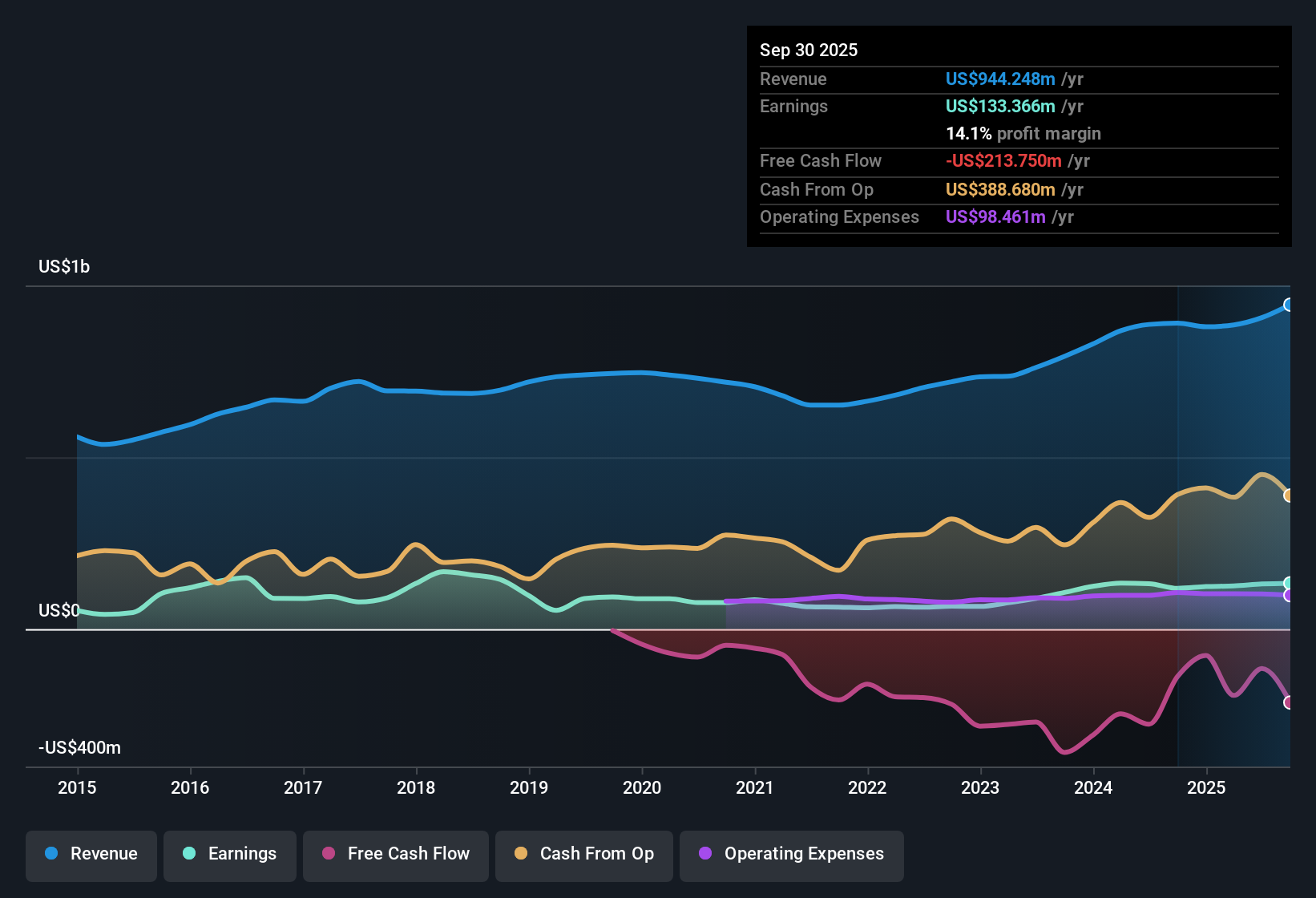Toggle the Revenue series visibility
The image size is (1316, 898).
coord(91,854)
